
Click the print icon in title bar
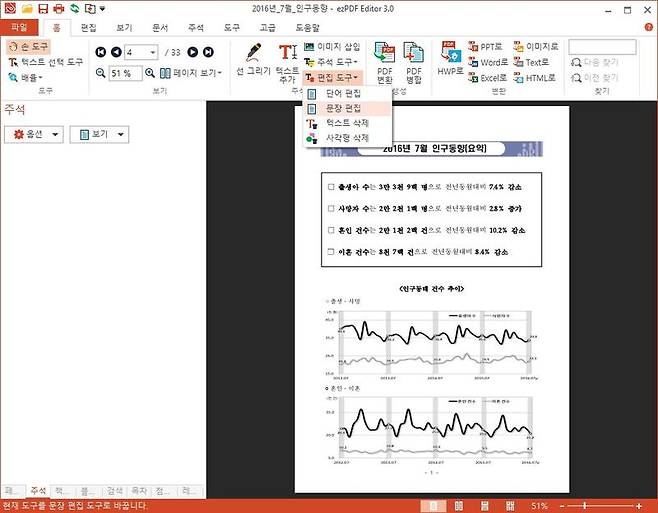[58, 8]
